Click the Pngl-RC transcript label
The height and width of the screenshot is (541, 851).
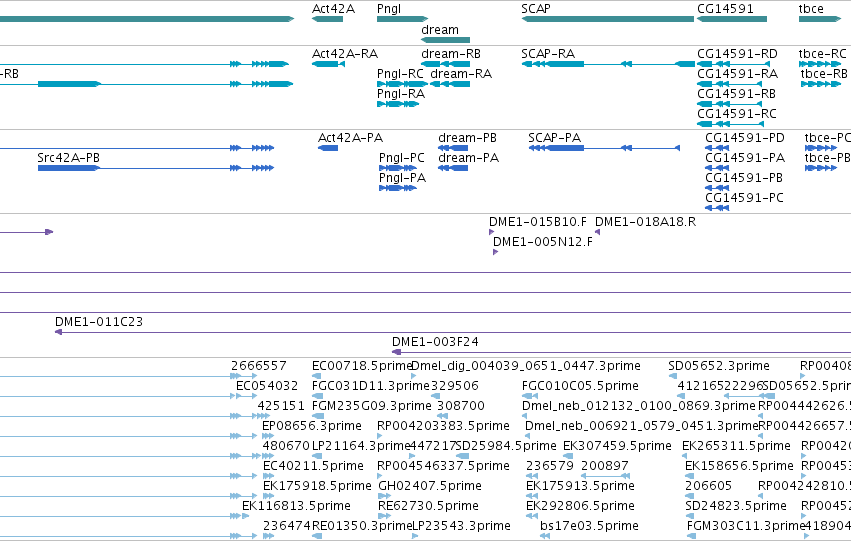pyautogui.click(x=401, y=74)
